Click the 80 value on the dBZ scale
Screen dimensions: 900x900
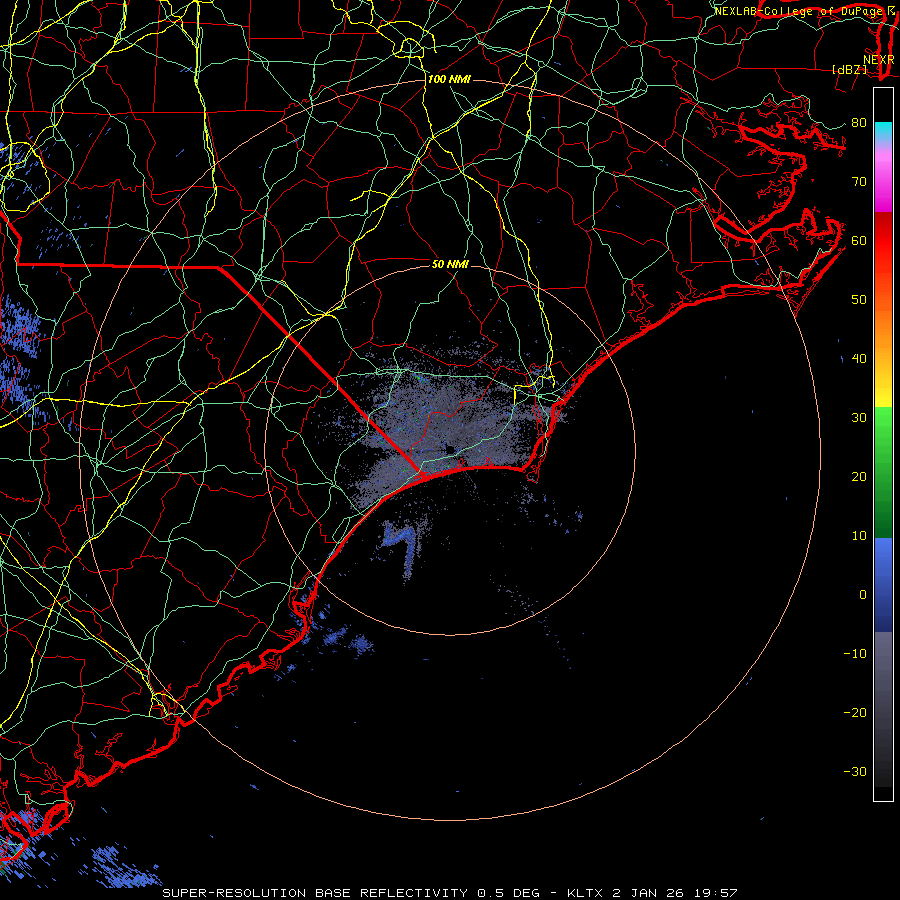click(859, 122)
